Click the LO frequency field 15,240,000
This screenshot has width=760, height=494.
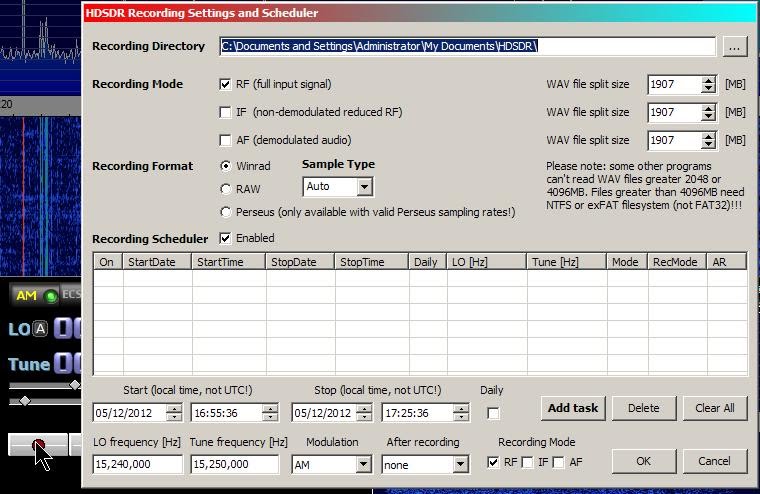138,464
